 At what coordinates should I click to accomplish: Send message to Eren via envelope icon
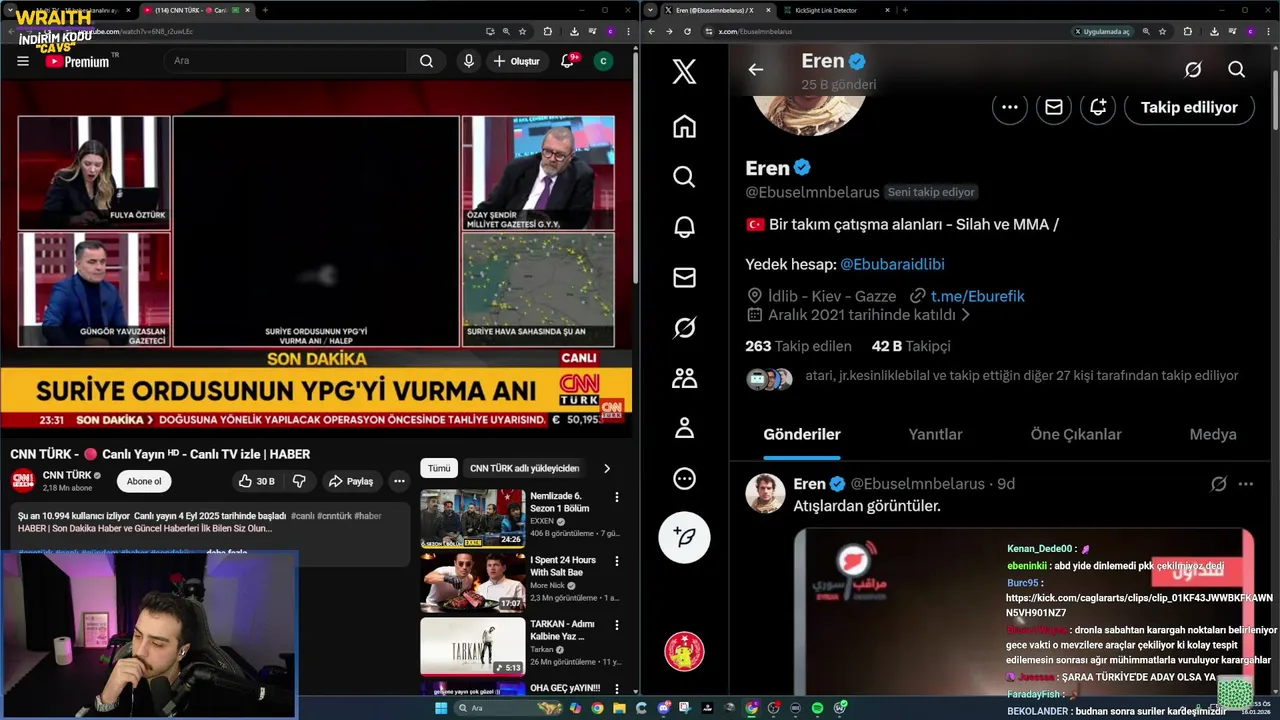pyautogui.click(x=1054, y=107)
